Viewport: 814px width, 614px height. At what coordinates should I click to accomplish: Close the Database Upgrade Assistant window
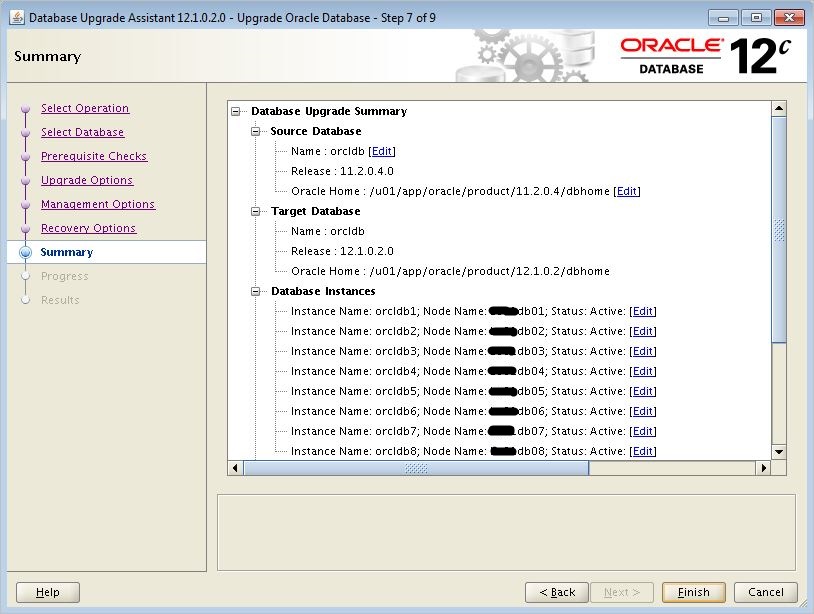point(789,18)
